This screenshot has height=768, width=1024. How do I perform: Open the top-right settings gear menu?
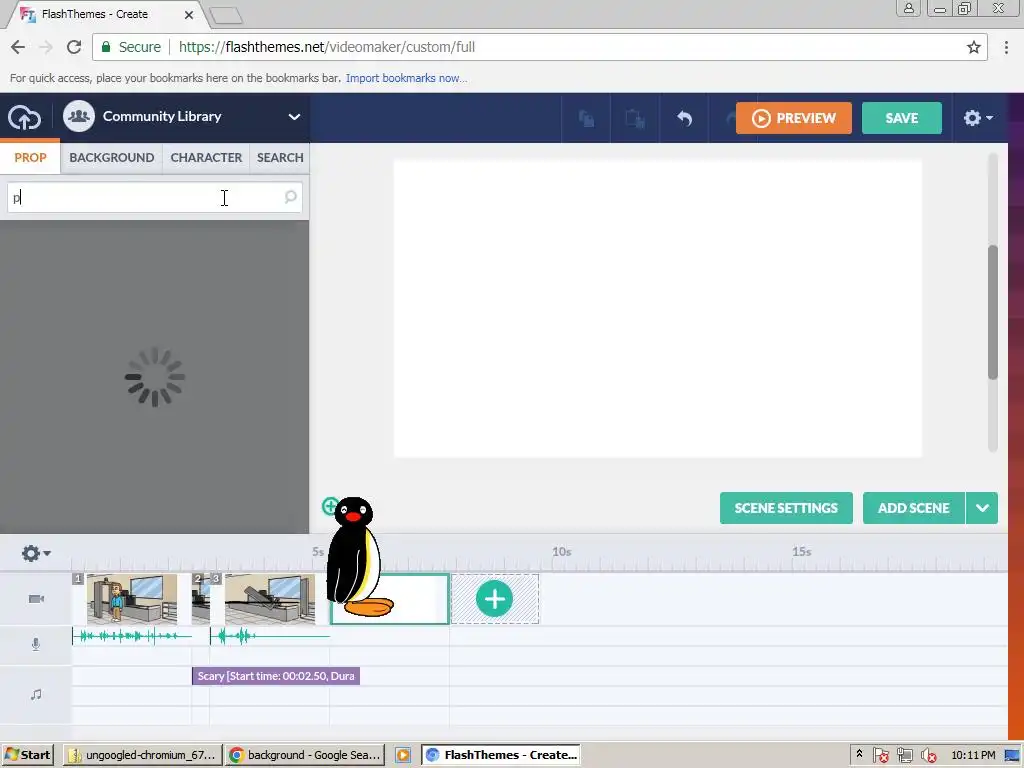coord(978,118)
